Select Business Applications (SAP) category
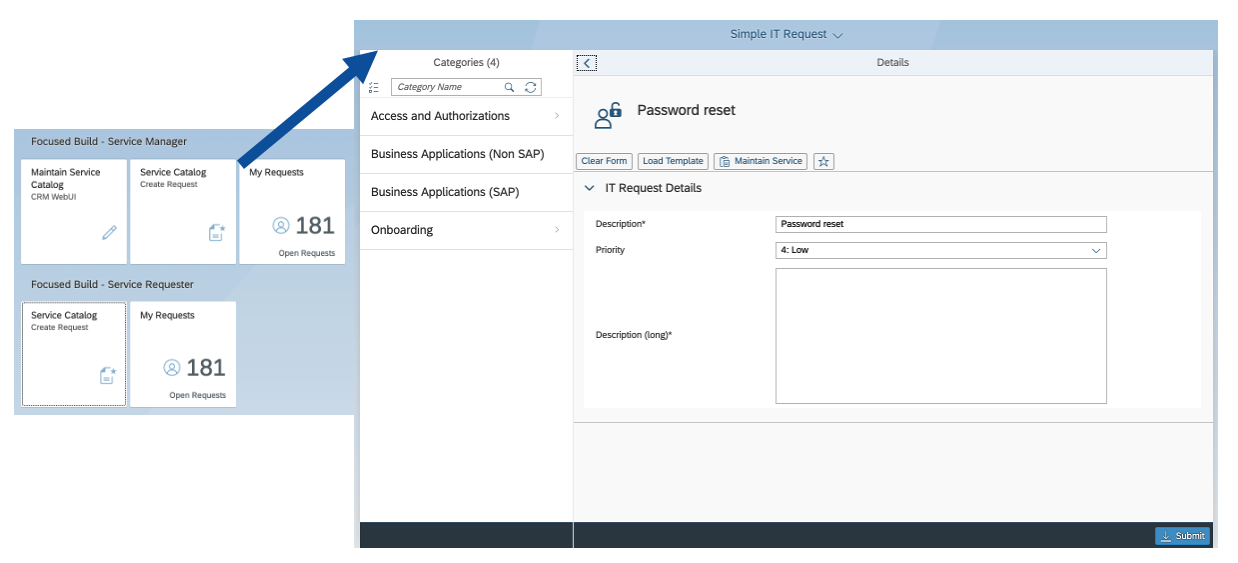This screenshot has width=1238, height=563. (465, 192)
